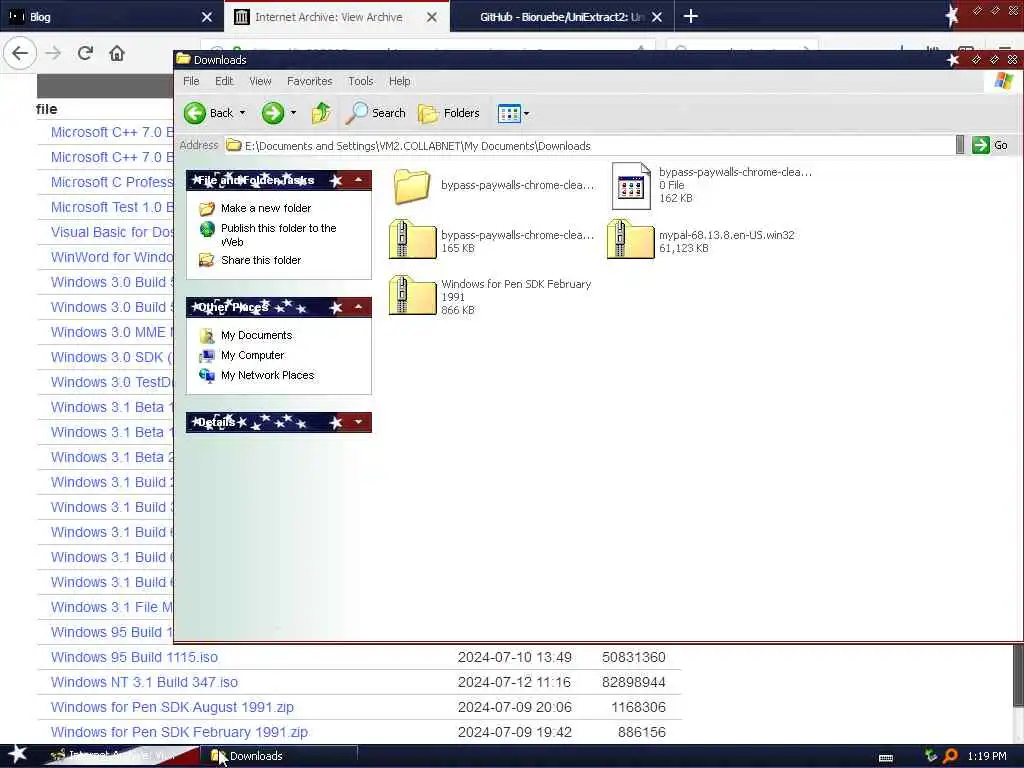The height and width of the screenshot is (768, 1024).
Task: Close the Internet Archive tab
Action: click(x=432, y=17)
